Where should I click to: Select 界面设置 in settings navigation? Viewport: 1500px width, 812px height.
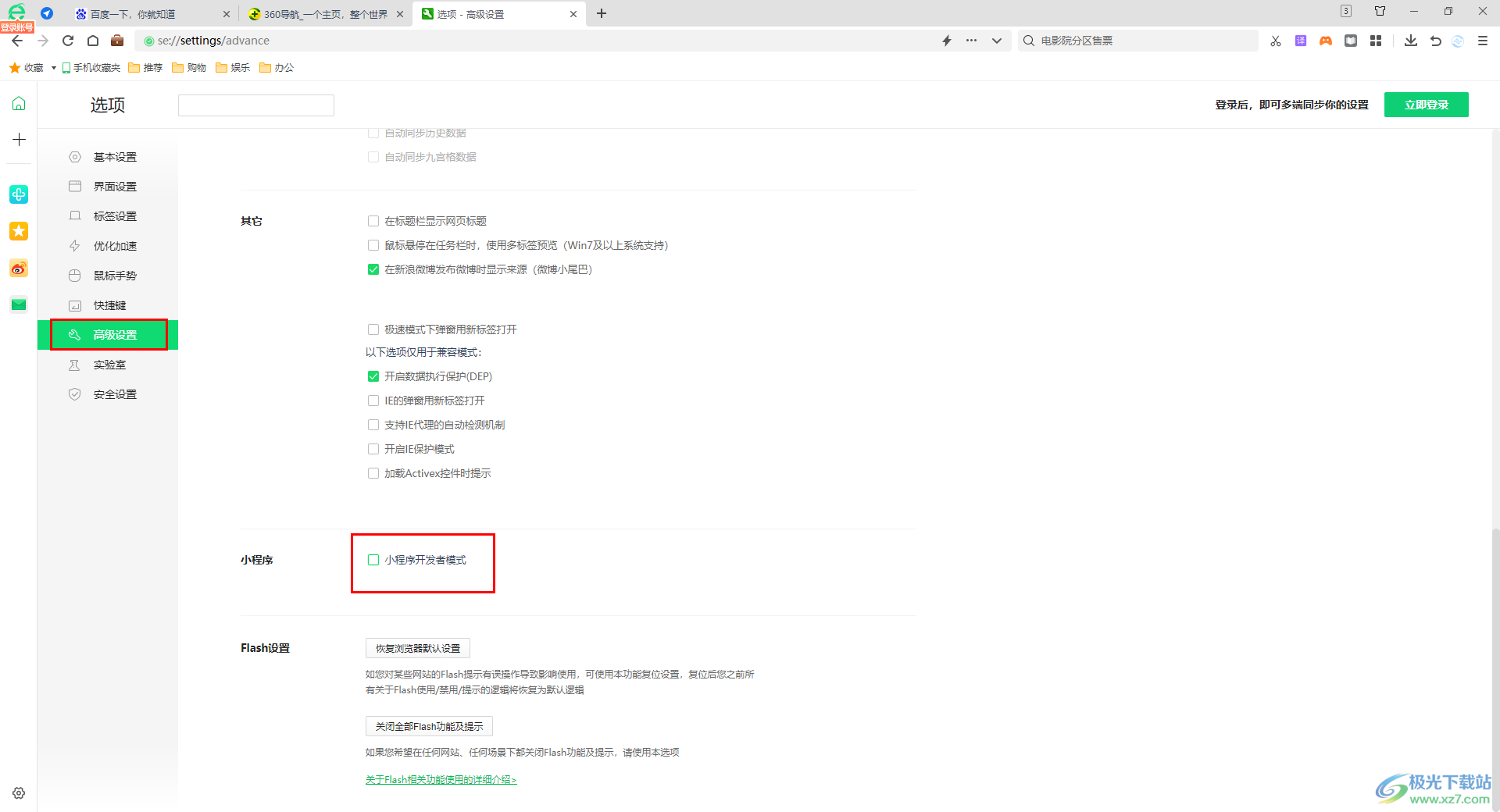tap(108, 187)
